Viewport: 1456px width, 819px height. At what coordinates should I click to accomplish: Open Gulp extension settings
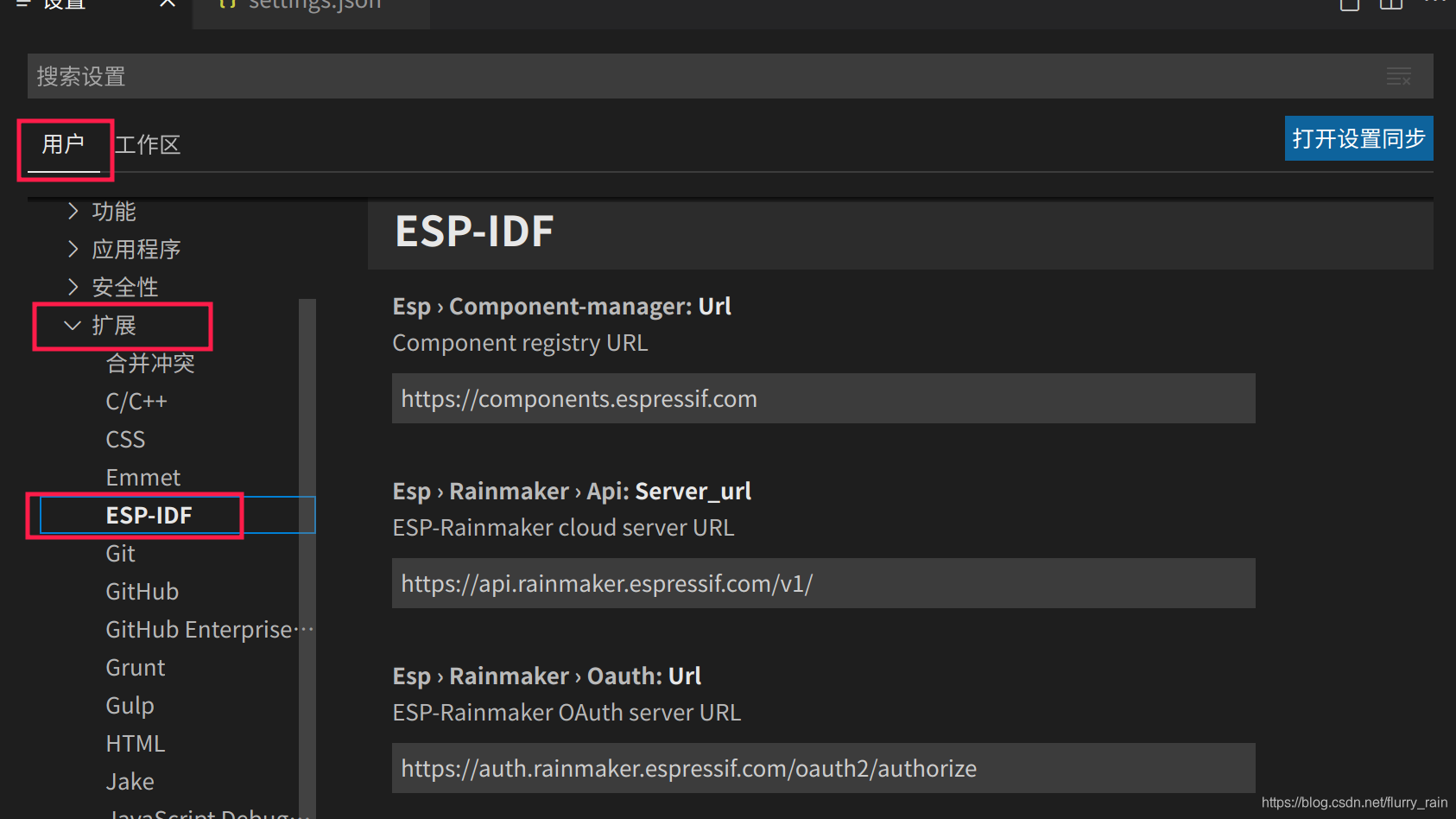pos(130,706)
